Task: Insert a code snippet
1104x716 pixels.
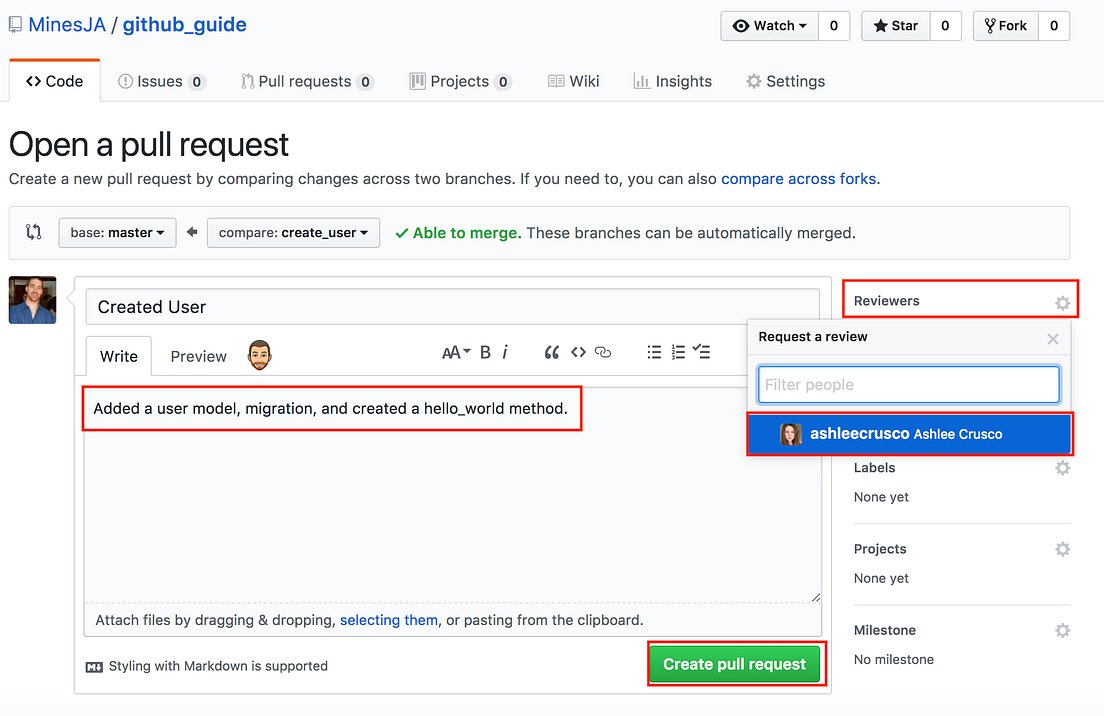Action: coord(578,352)
